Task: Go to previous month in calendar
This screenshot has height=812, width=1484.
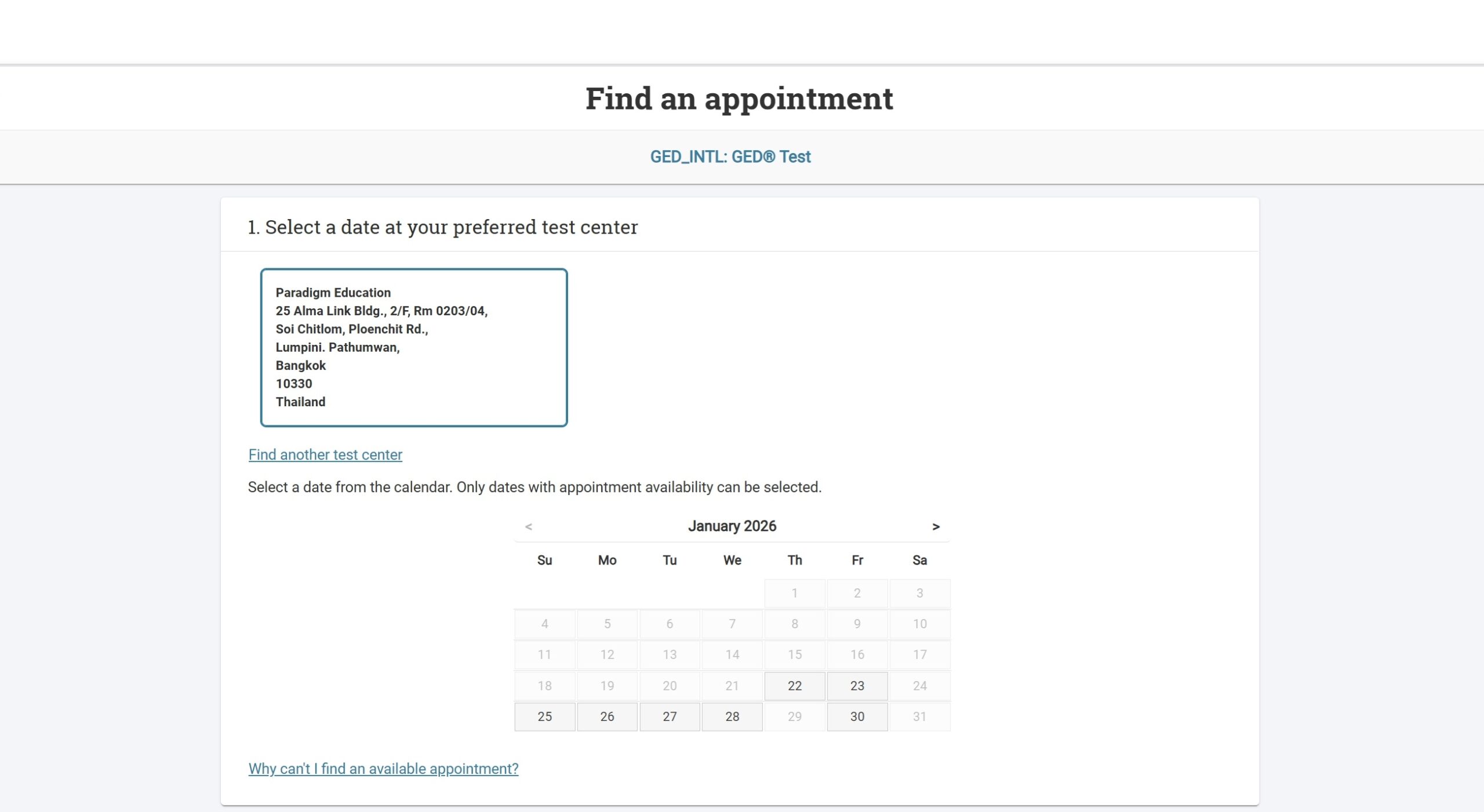Action: point(528,526)
